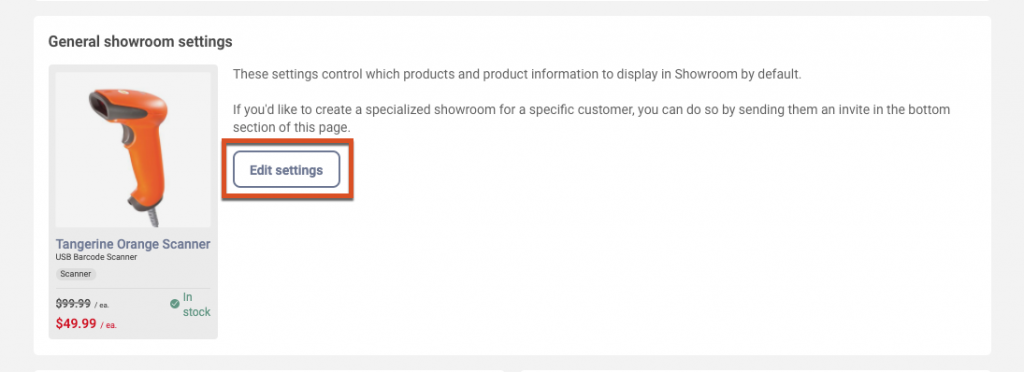This screenshot has height=372, width=1024.
Task: Select the USB Barcode Scanner subtitle
Action: point(97,257)
